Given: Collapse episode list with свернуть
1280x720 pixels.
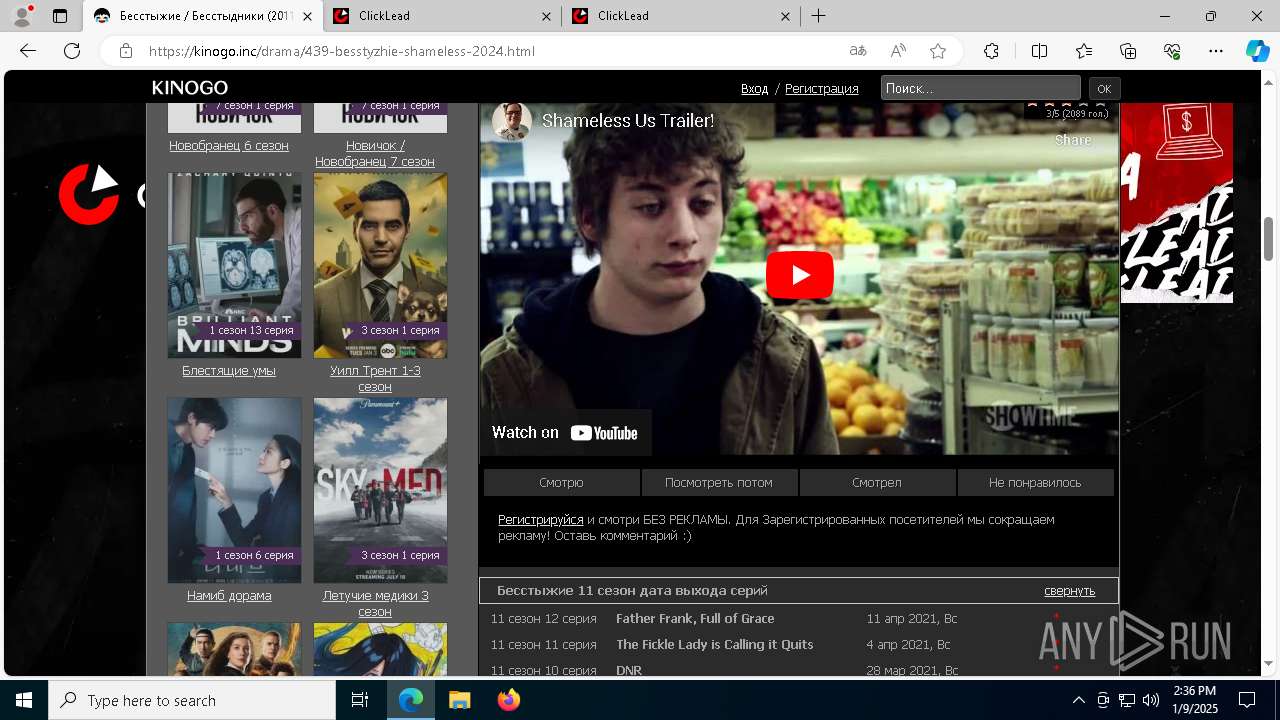Looking at the screenshot, I should (x=1070, y=590).
